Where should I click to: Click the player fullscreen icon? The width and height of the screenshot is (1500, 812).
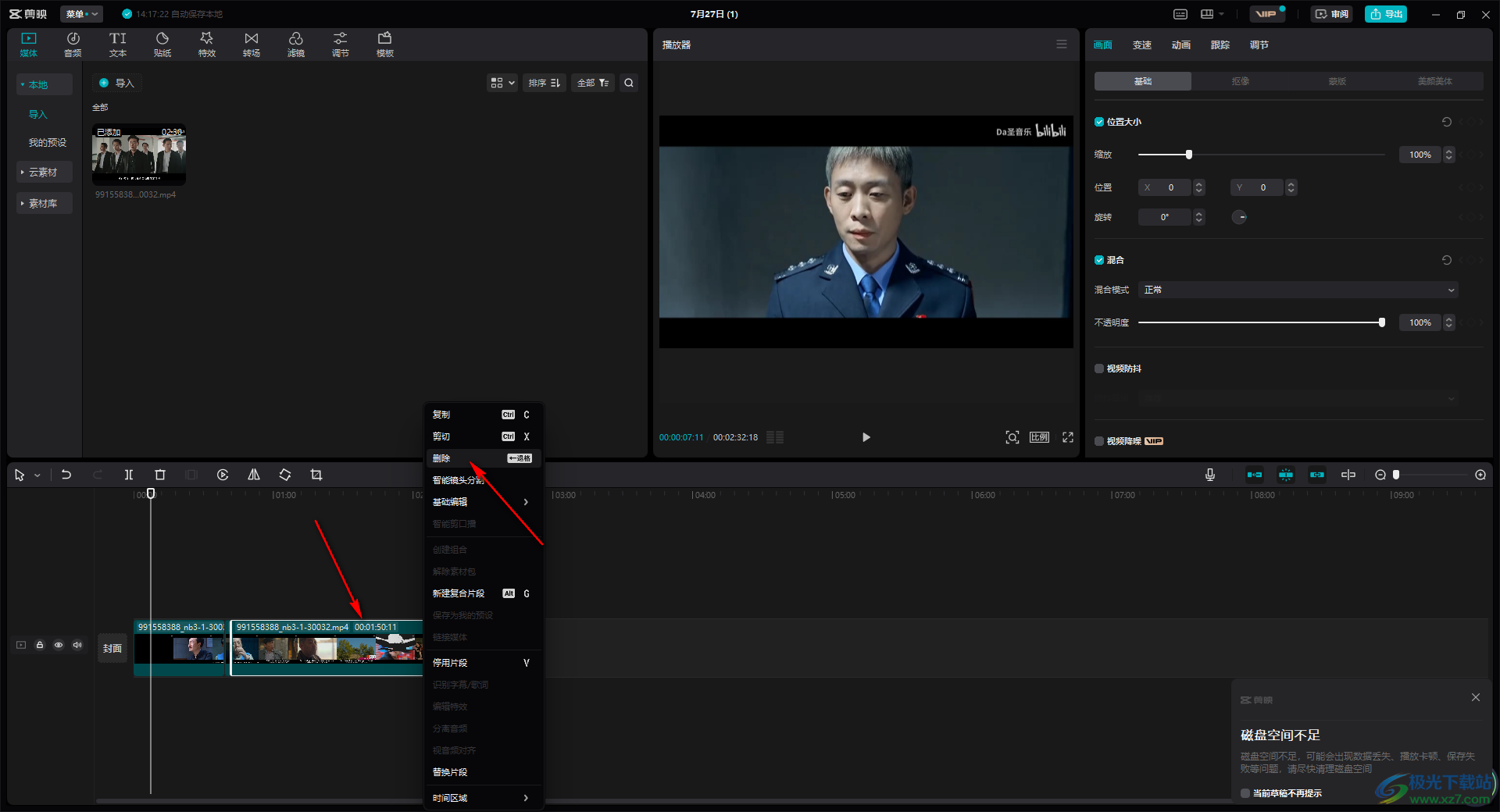pyautogui.click(x=1068, y=437)
